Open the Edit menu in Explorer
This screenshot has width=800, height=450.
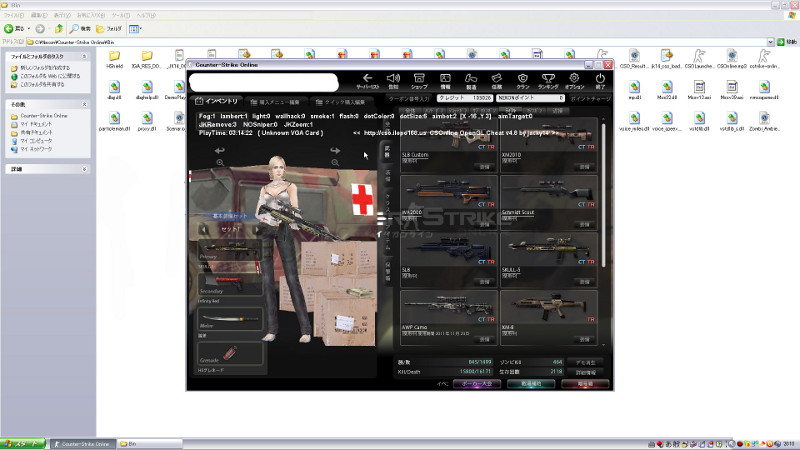point(39,15)
